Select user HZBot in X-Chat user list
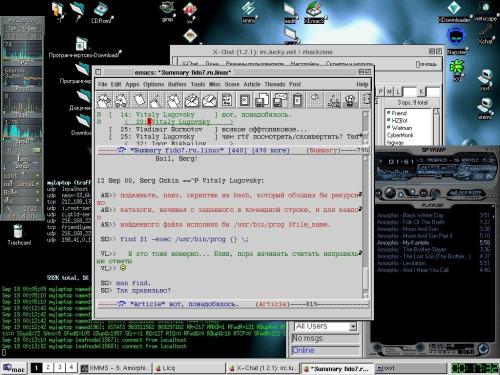This screenshot has height=375, width=500. pyautogui.click(x=399, y=120)
